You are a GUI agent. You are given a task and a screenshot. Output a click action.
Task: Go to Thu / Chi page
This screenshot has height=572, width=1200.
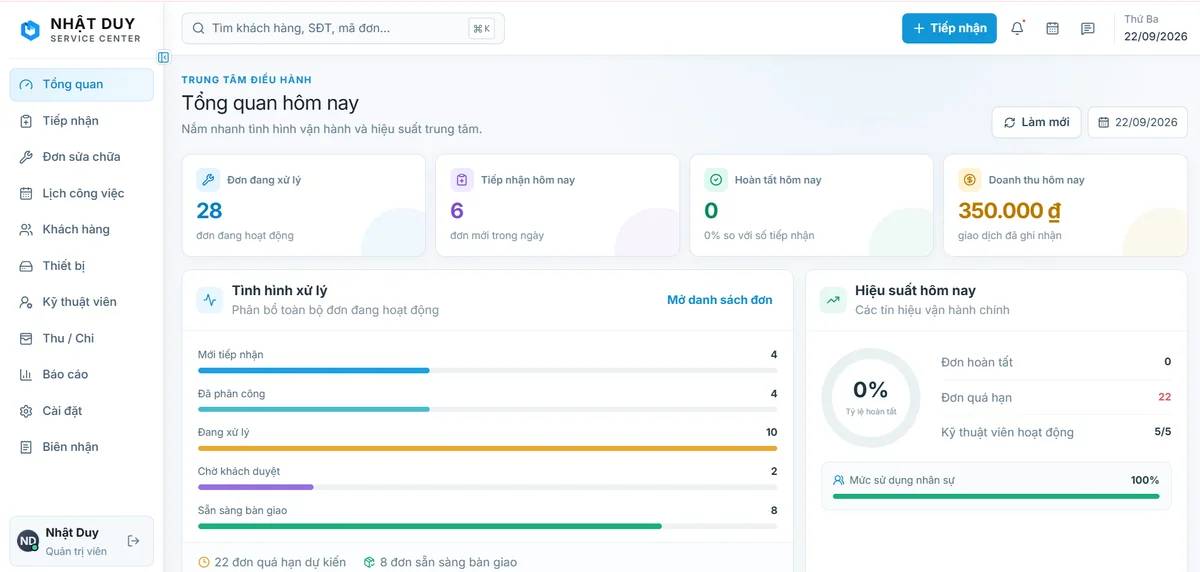82,338
